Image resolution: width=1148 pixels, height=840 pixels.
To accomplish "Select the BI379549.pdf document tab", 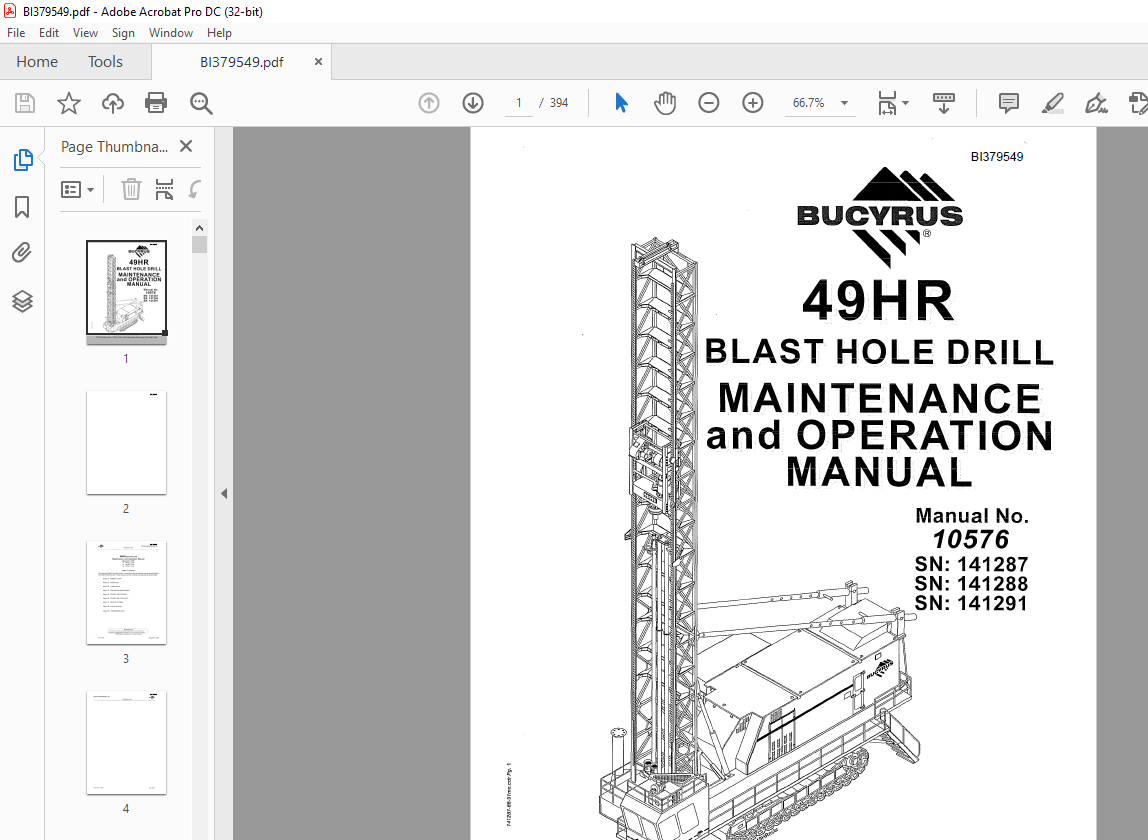I will 242,62.
